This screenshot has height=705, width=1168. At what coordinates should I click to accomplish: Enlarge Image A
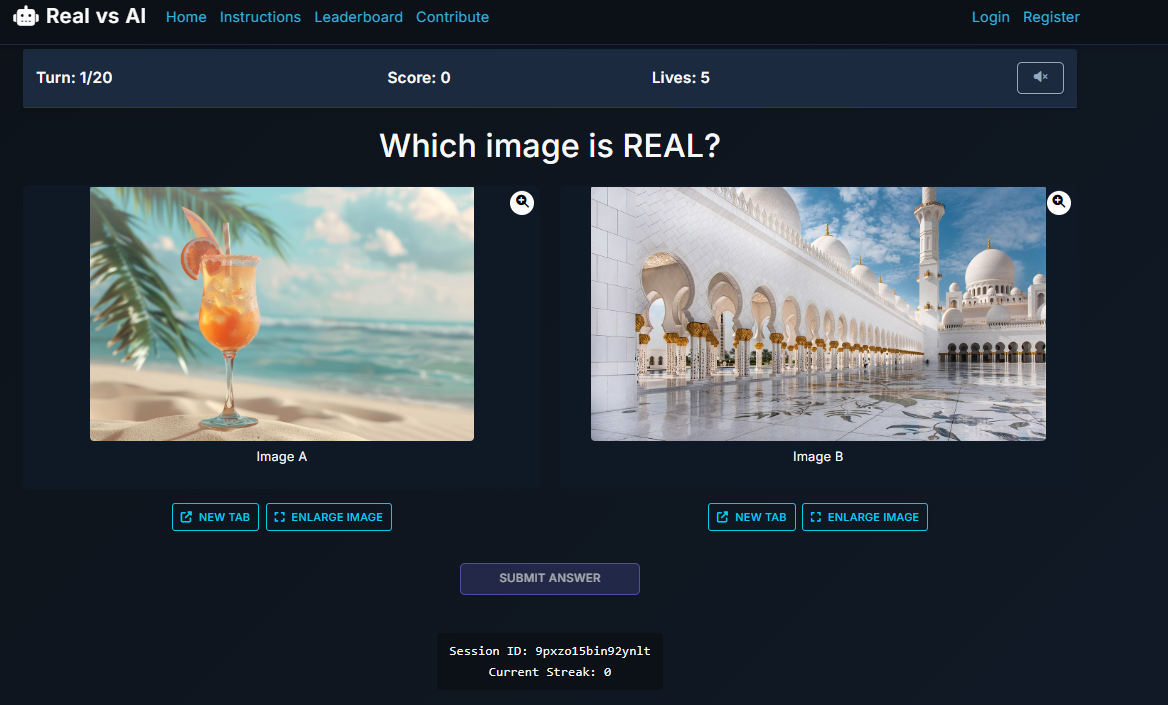(328, 517)
